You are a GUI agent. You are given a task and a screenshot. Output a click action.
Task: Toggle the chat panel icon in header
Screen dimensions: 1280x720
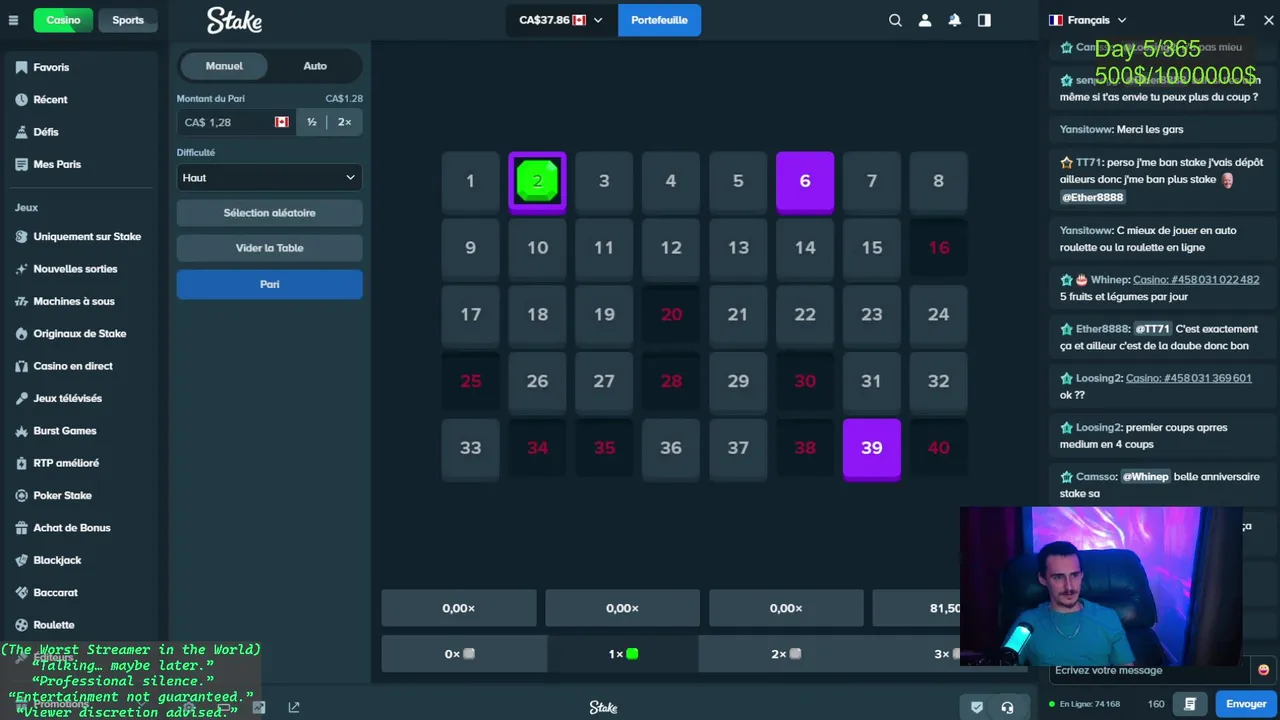[984, 20]
